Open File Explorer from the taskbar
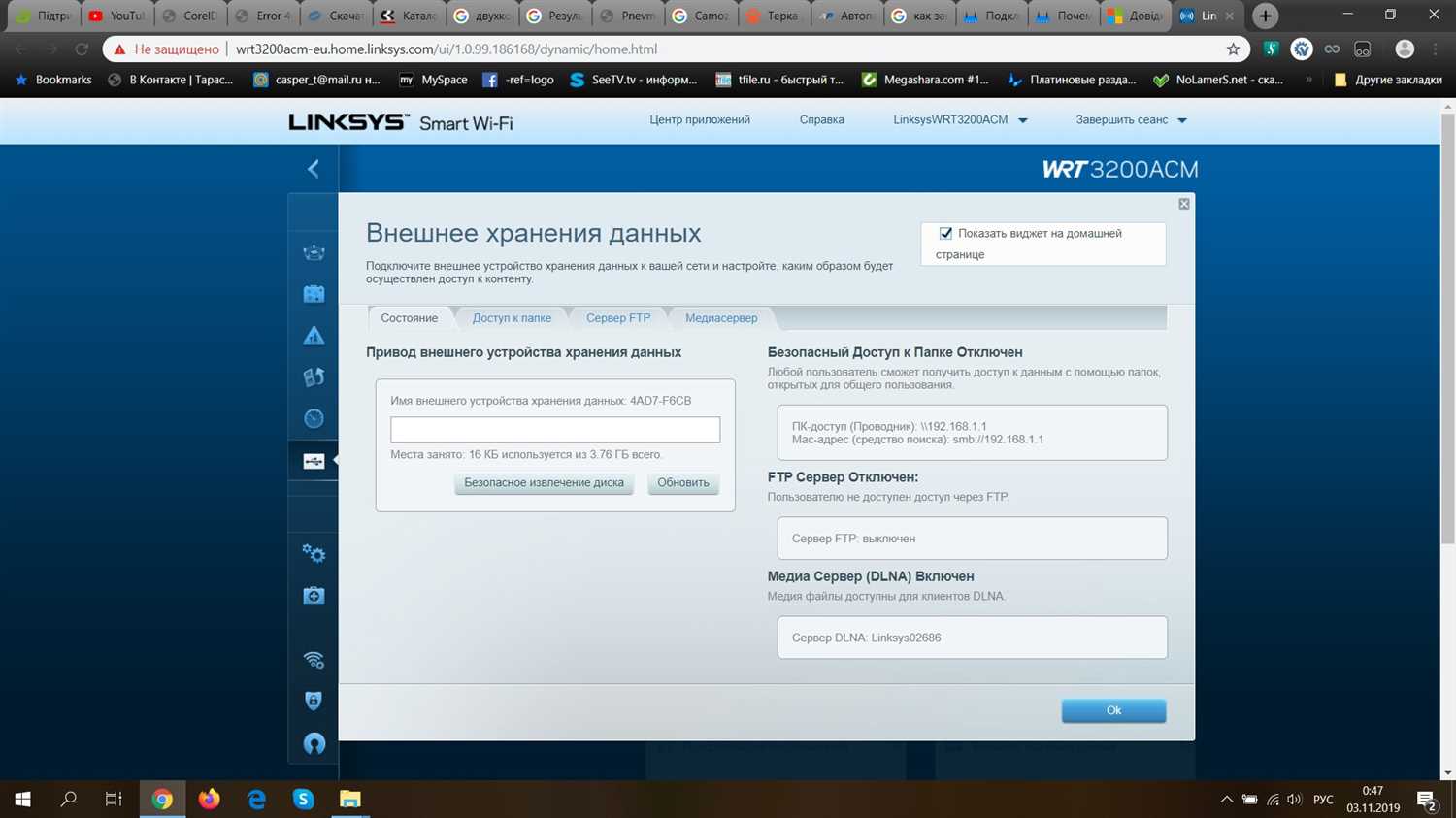 pyautogui.click(x=349, y=800)
